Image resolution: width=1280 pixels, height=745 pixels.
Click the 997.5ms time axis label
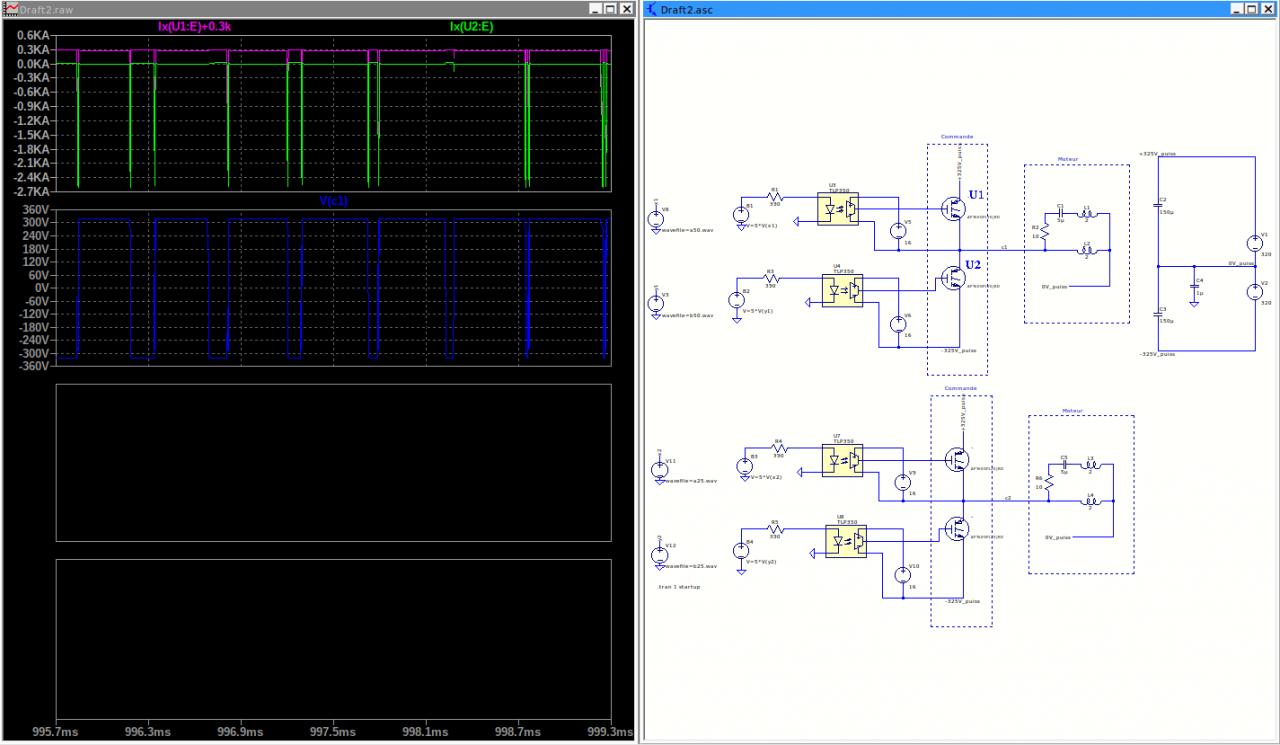334,732
